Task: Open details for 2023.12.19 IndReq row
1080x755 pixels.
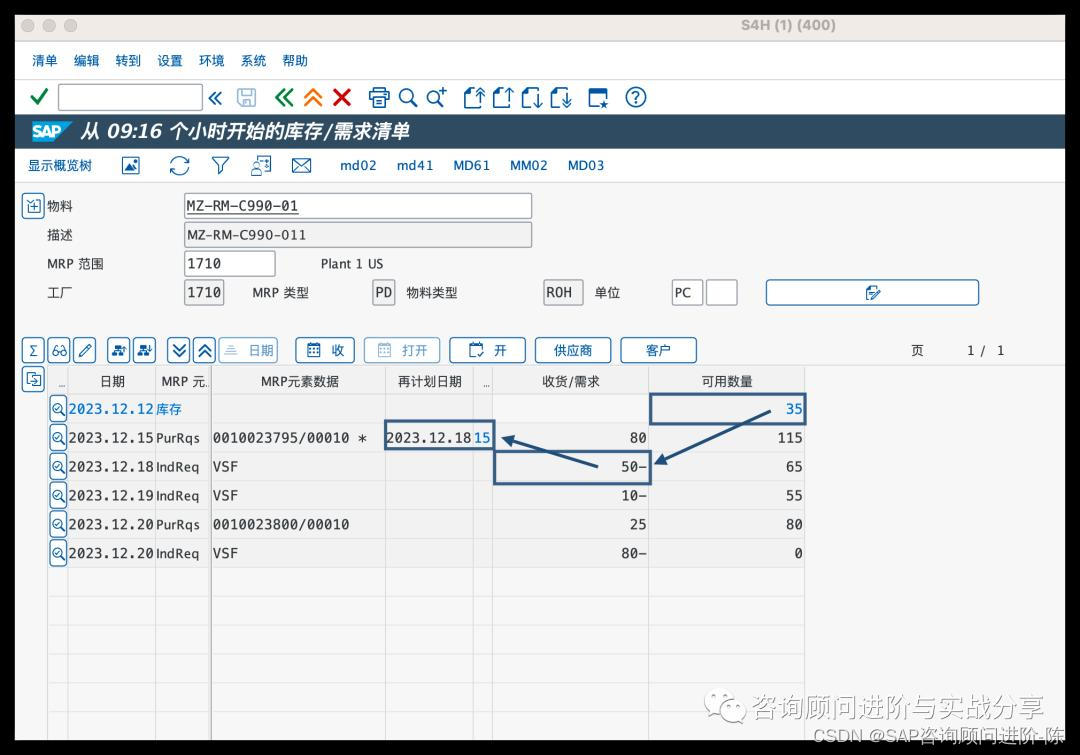Action: pos(58,496)
